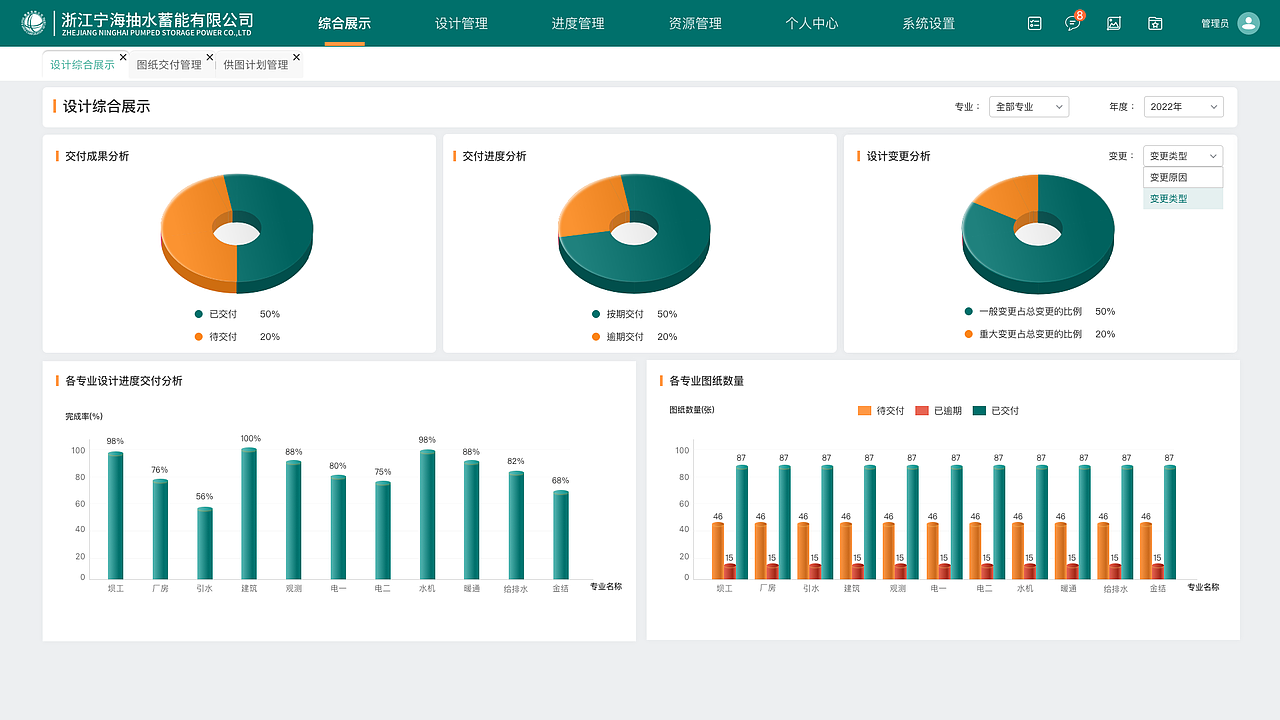
Task: Click the 管理员 avatar icon
Action: point(1247,22)
